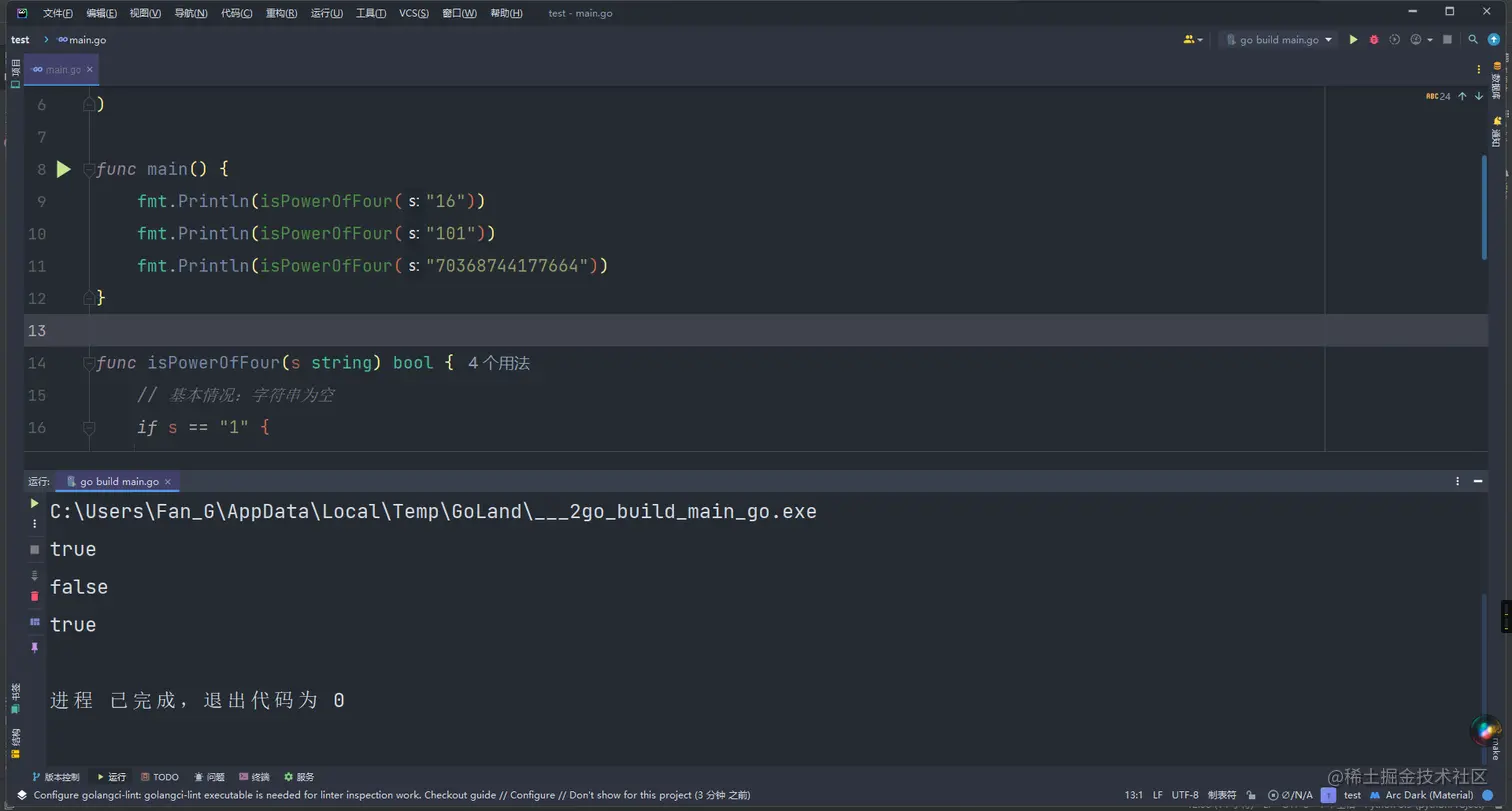
Task: Toggle scroll to end in Run panel
Action: pos(34,575)
